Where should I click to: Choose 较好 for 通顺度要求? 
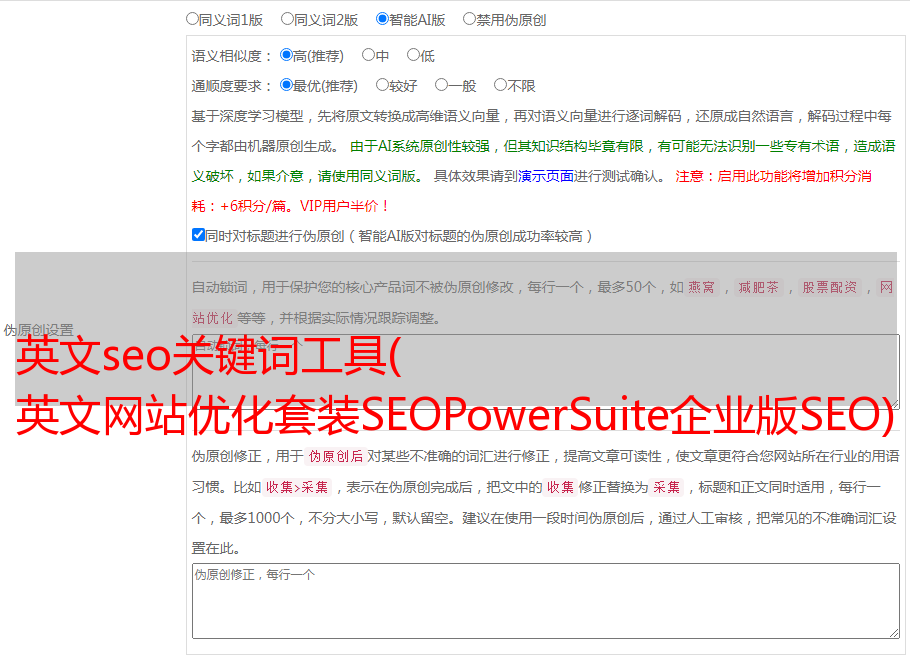pos(382,85)
